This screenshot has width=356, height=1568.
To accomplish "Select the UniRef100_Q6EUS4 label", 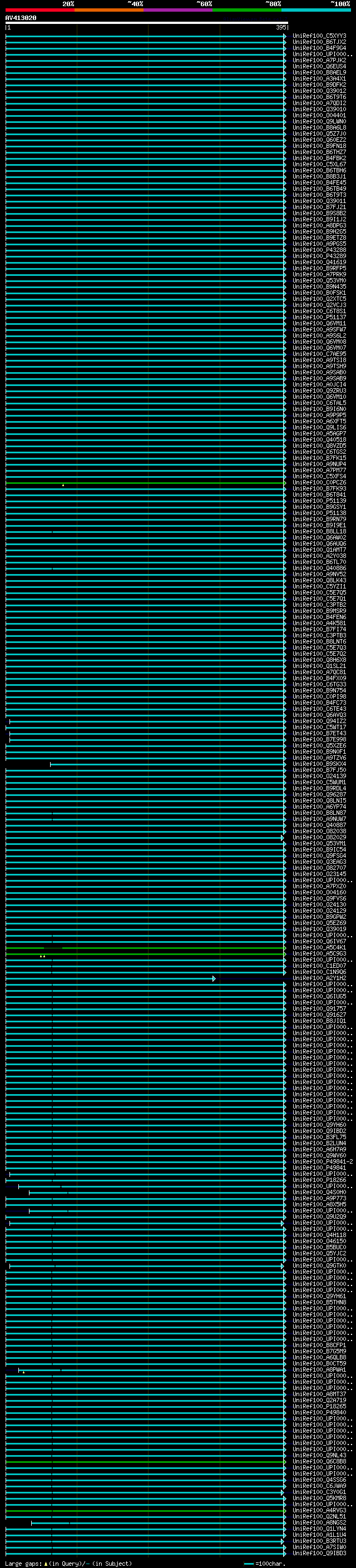I will [x=319, y=66].
